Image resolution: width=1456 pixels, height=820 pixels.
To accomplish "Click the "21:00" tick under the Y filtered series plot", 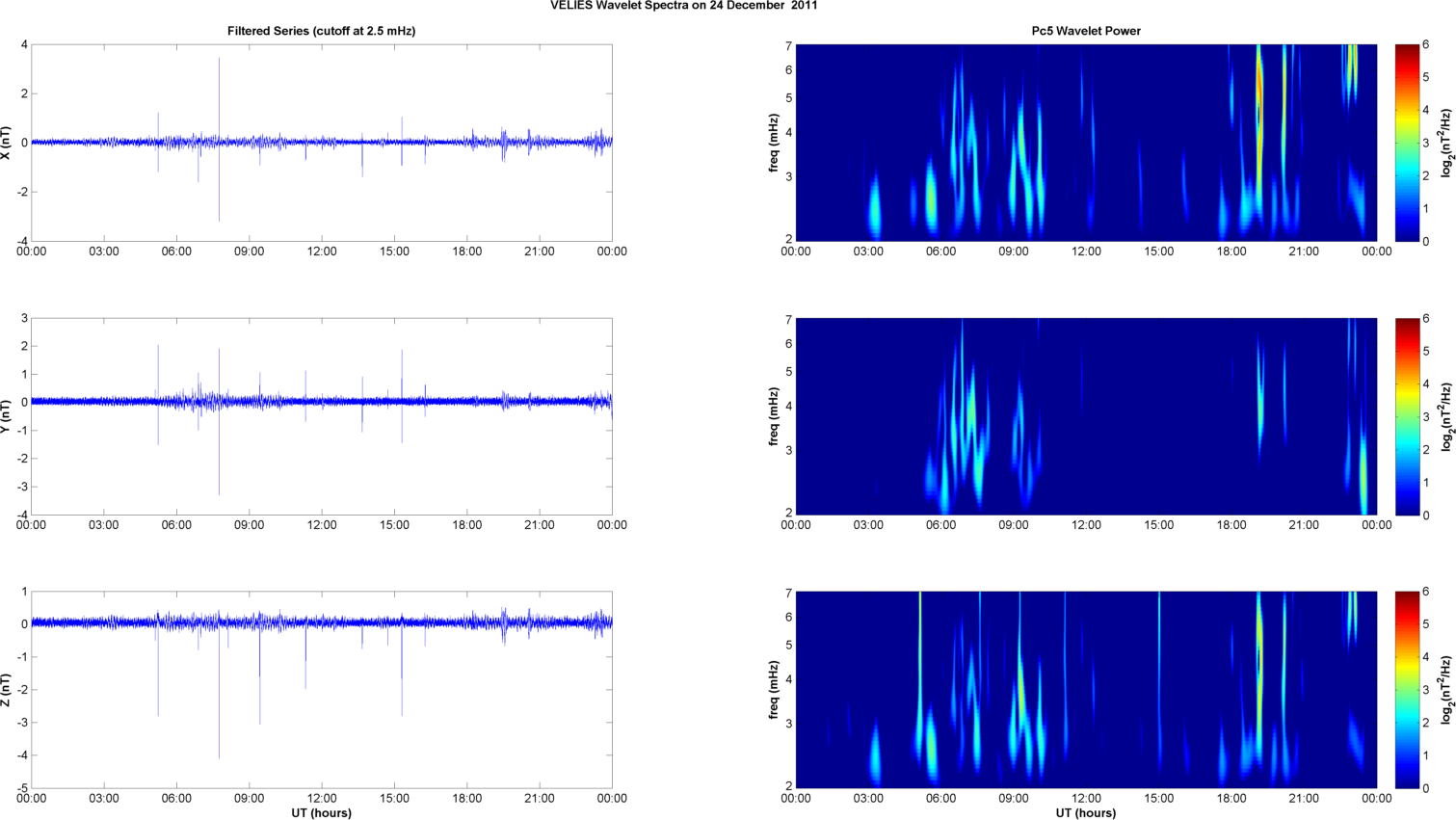I will (540, 525).
